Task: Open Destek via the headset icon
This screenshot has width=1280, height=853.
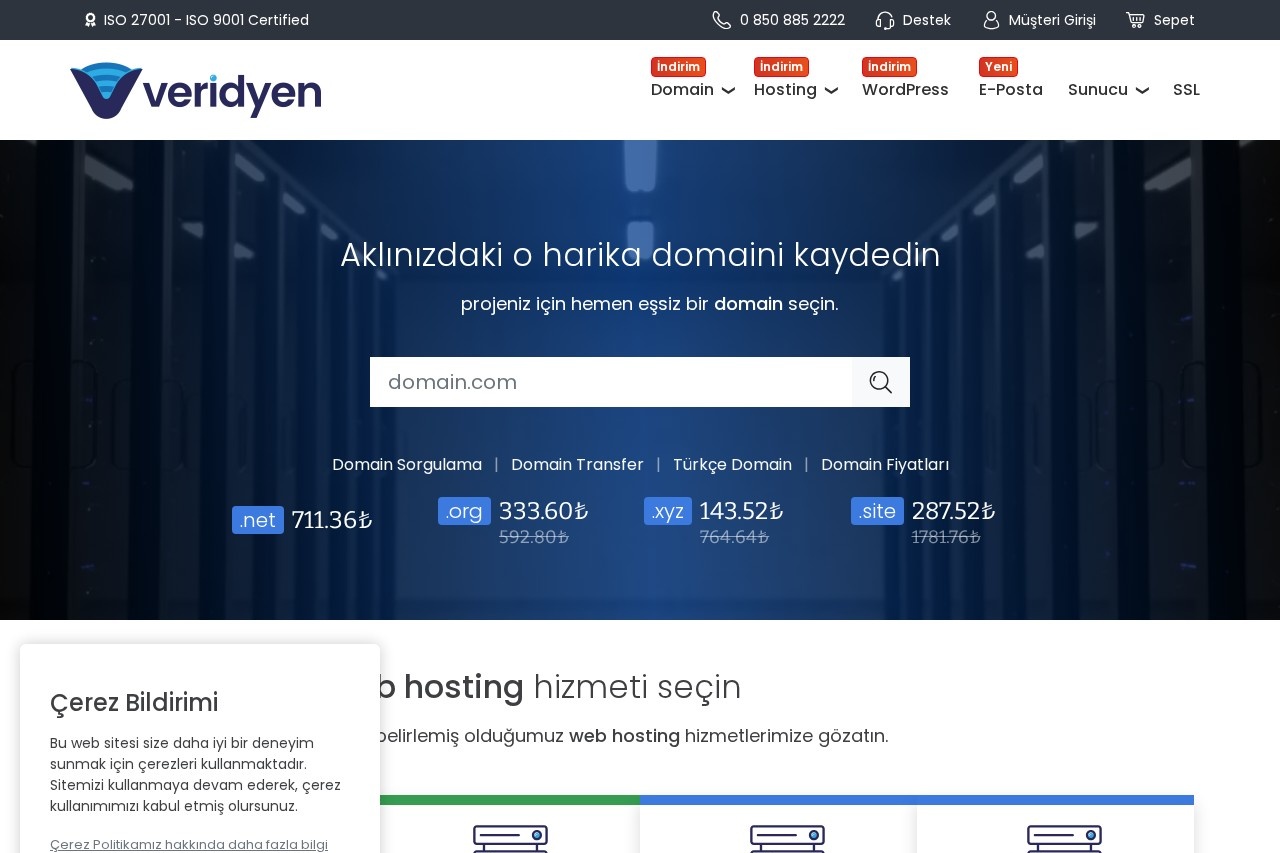Action: (885, 20)
